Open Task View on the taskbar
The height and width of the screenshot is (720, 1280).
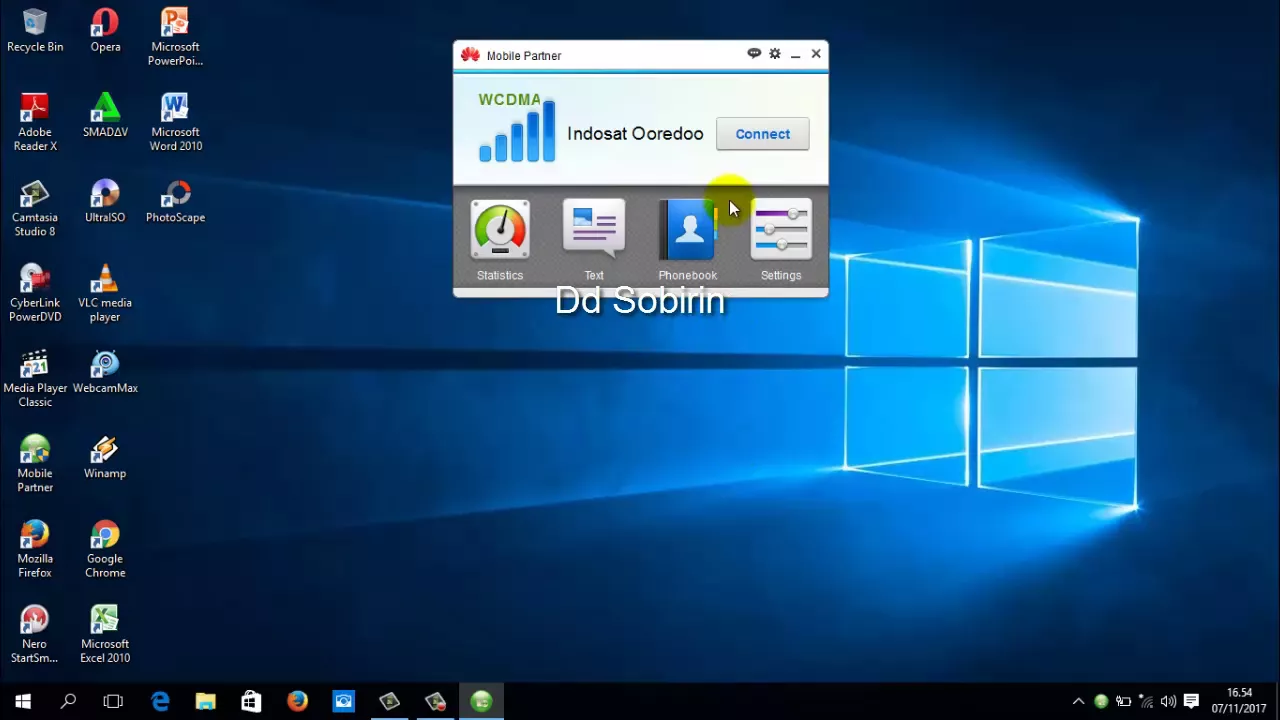(113, 701)
